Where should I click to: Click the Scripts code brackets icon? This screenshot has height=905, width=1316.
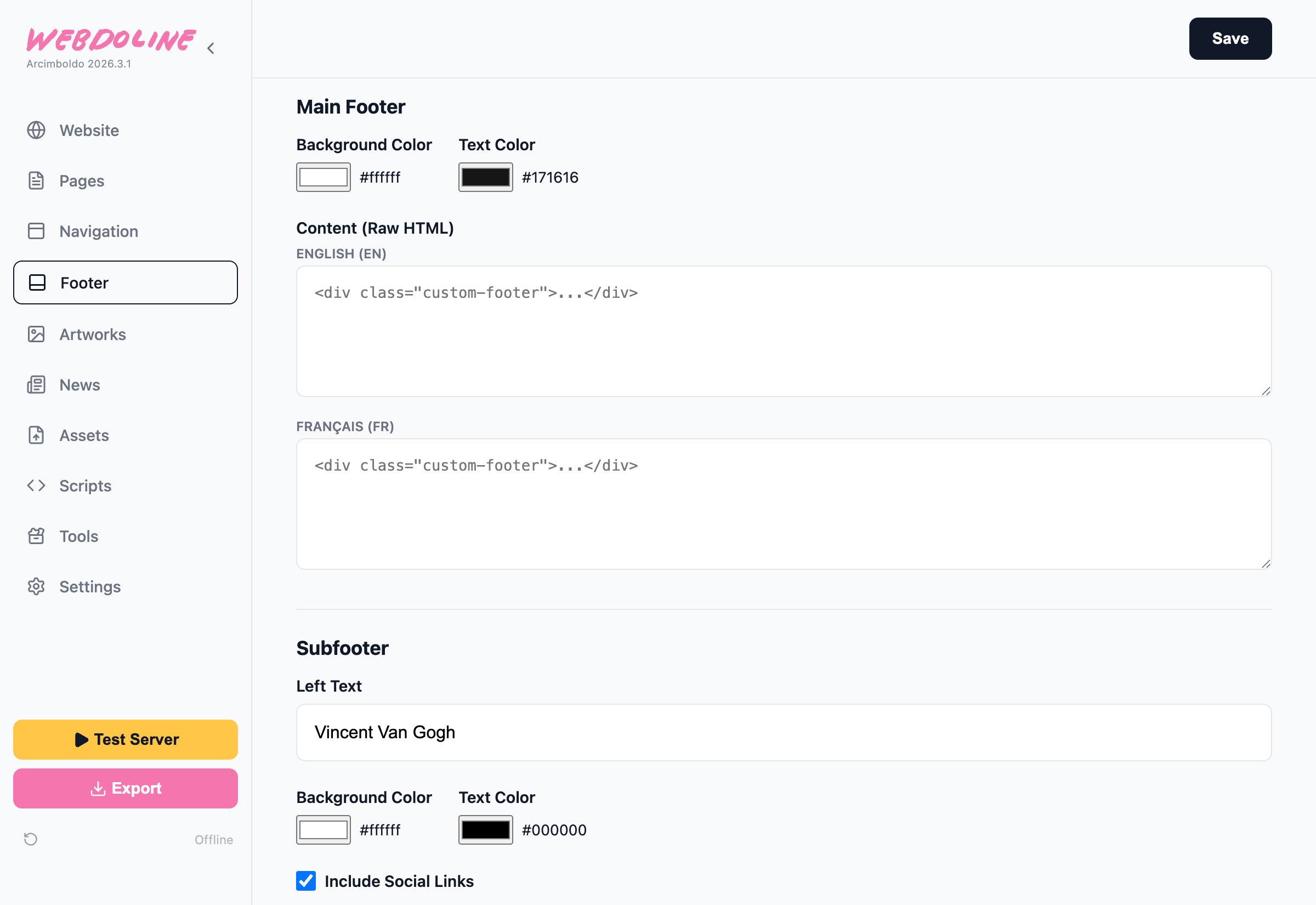click(36, 486)
